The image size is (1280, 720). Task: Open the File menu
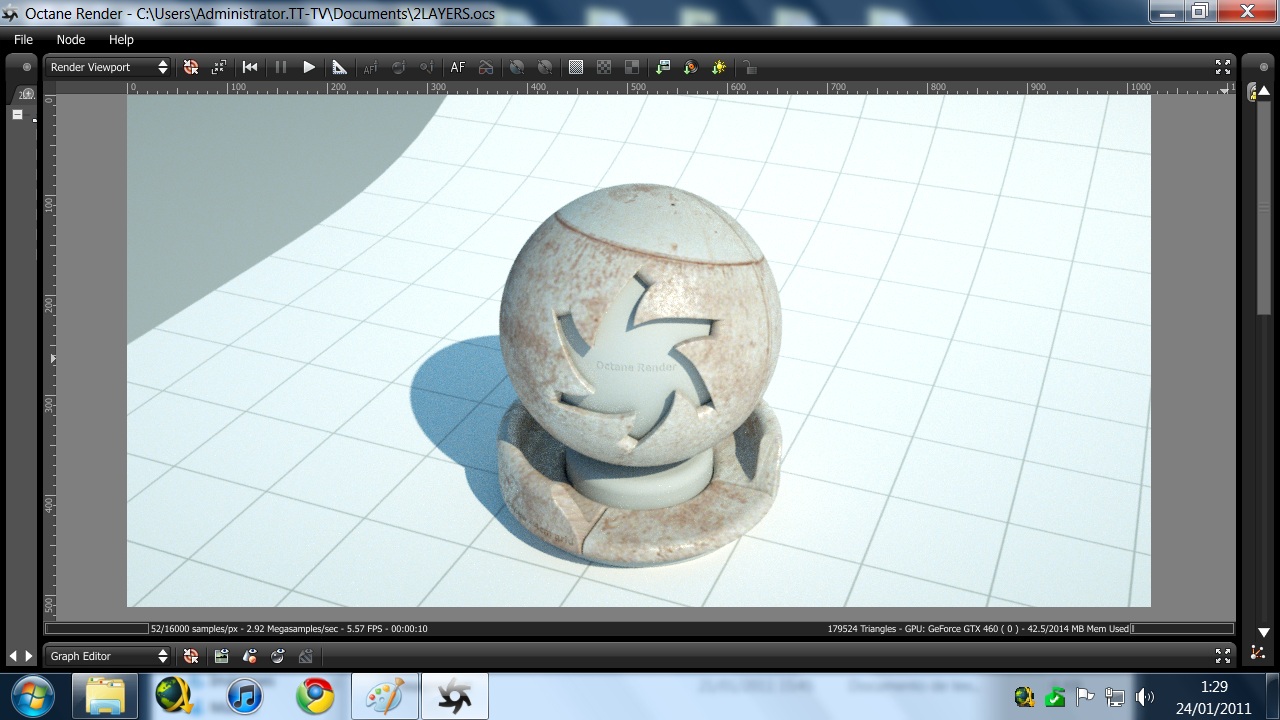click(x=23, y=40)
